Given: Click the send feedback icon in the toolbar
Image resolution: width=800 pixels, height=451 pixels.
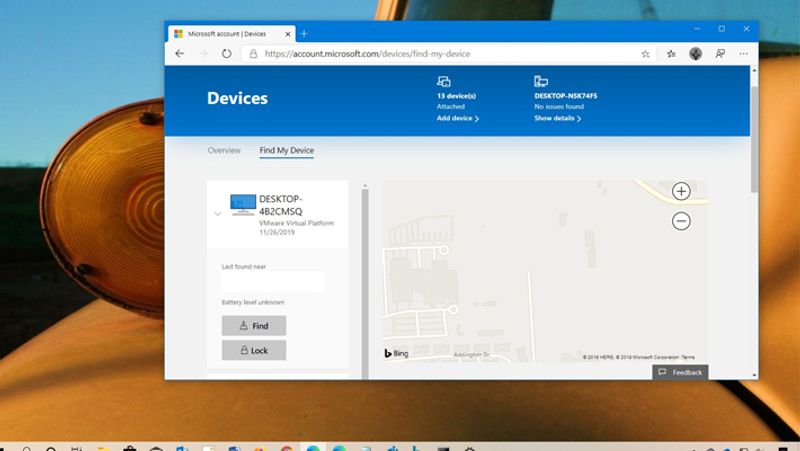Looking at the screenshot, I should (720, 54).
